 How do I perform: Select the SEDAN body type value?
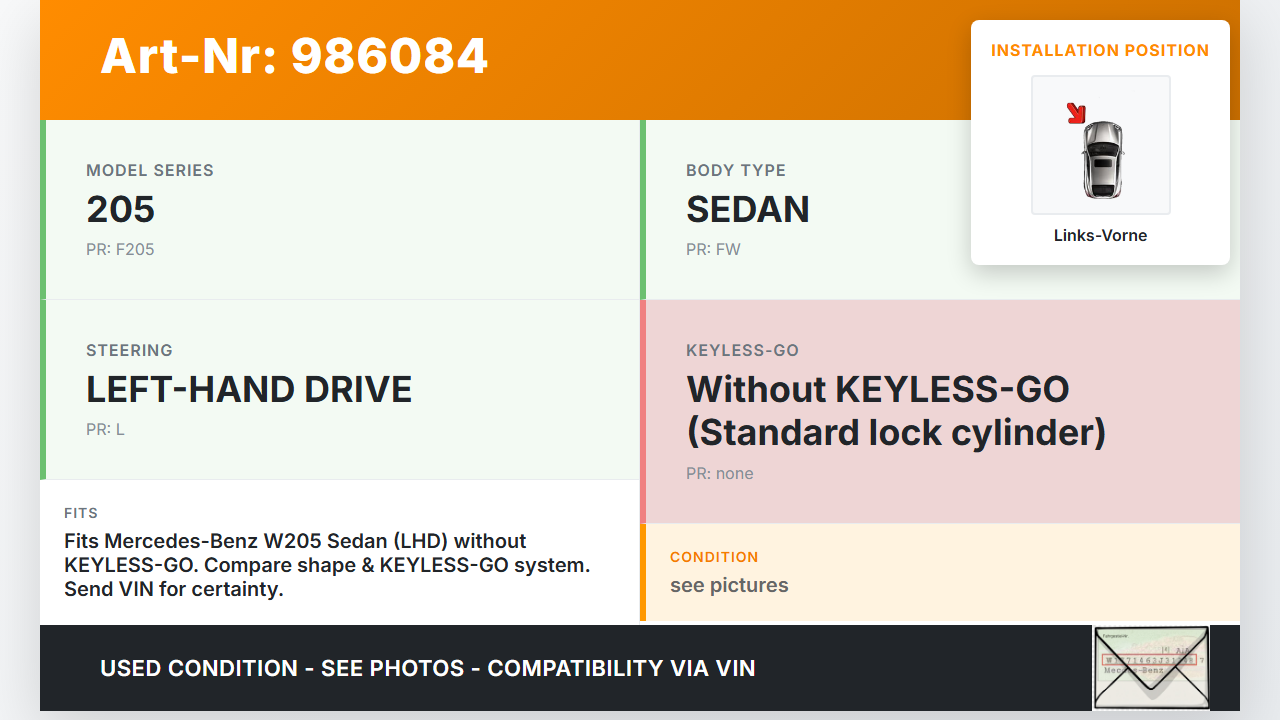(x=748, y=209)
